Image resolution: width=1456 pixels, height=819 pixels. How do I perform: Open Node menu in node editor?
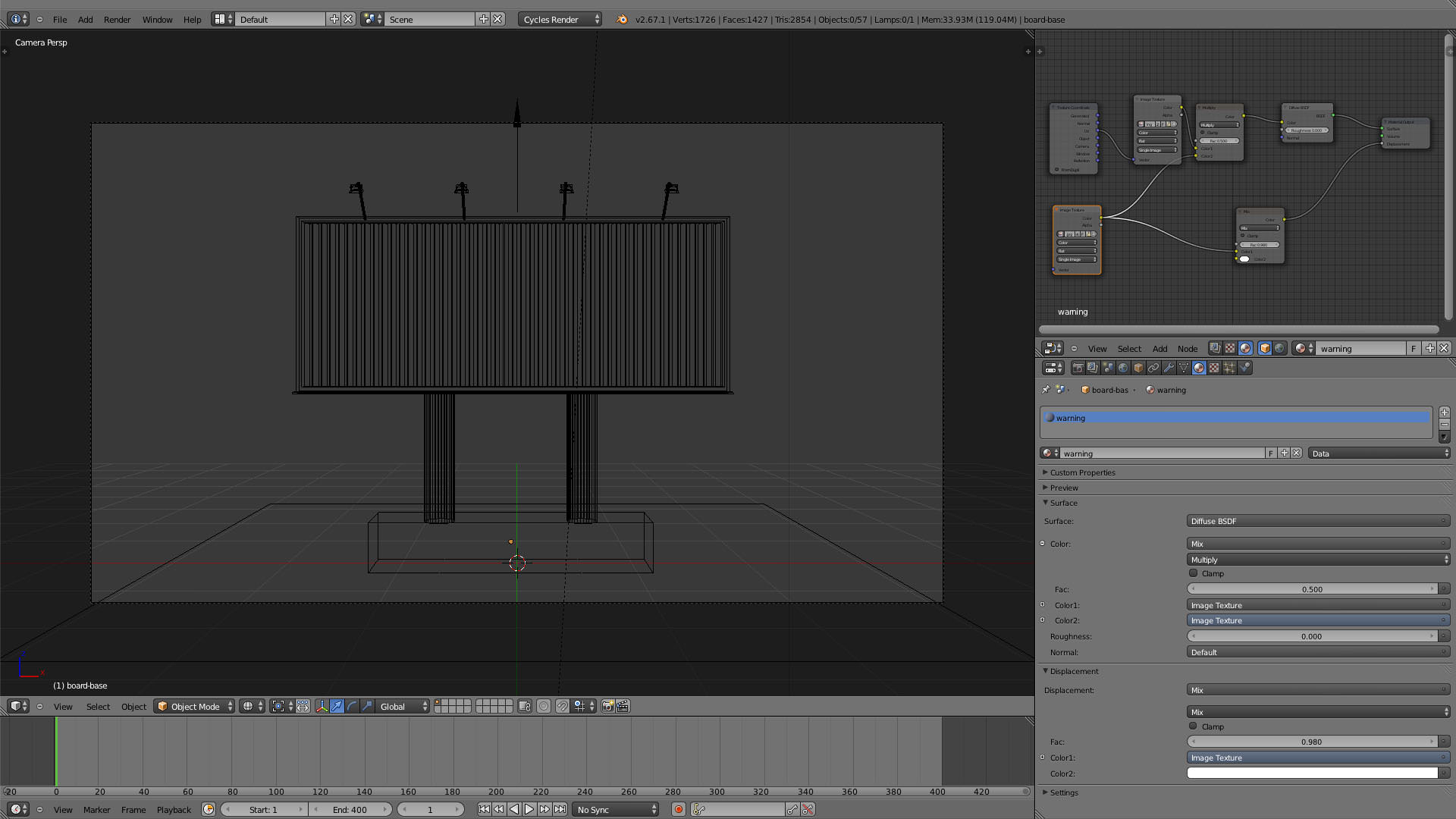coord(1188,348)
